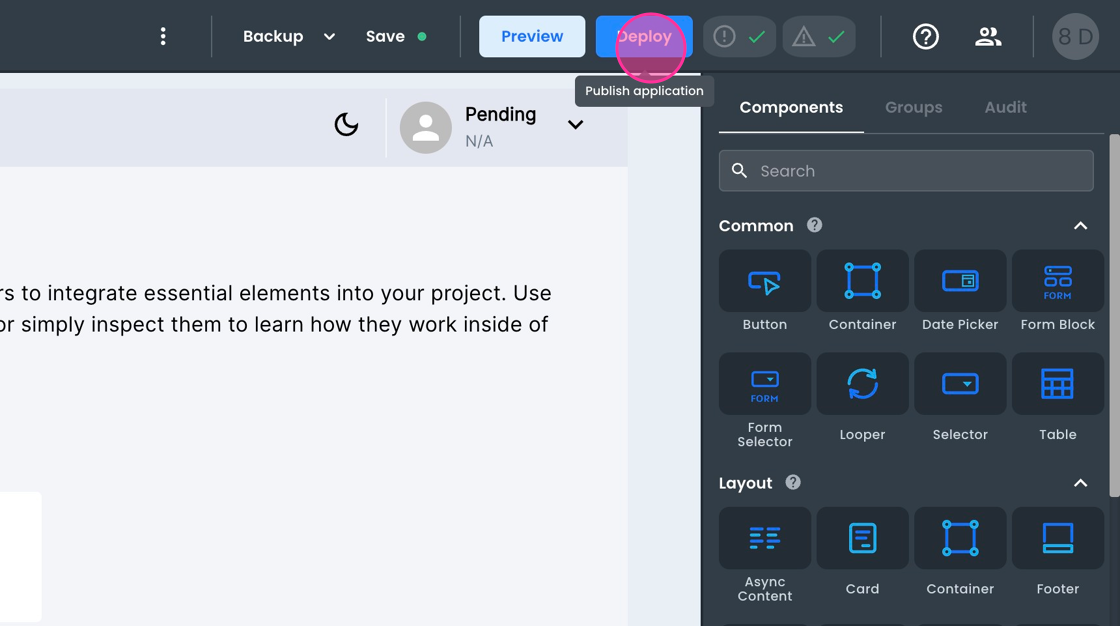
Task: Choose the Form Block component
Action: [x=1057, y=291]
